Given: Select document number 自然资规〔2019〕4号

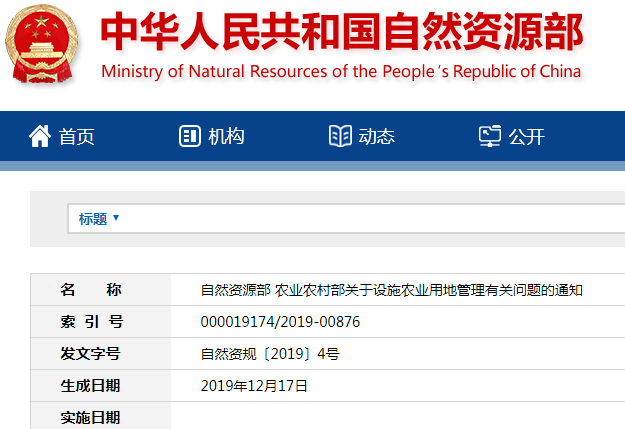Looking at the screenshot, I should (x=270, y=354).
